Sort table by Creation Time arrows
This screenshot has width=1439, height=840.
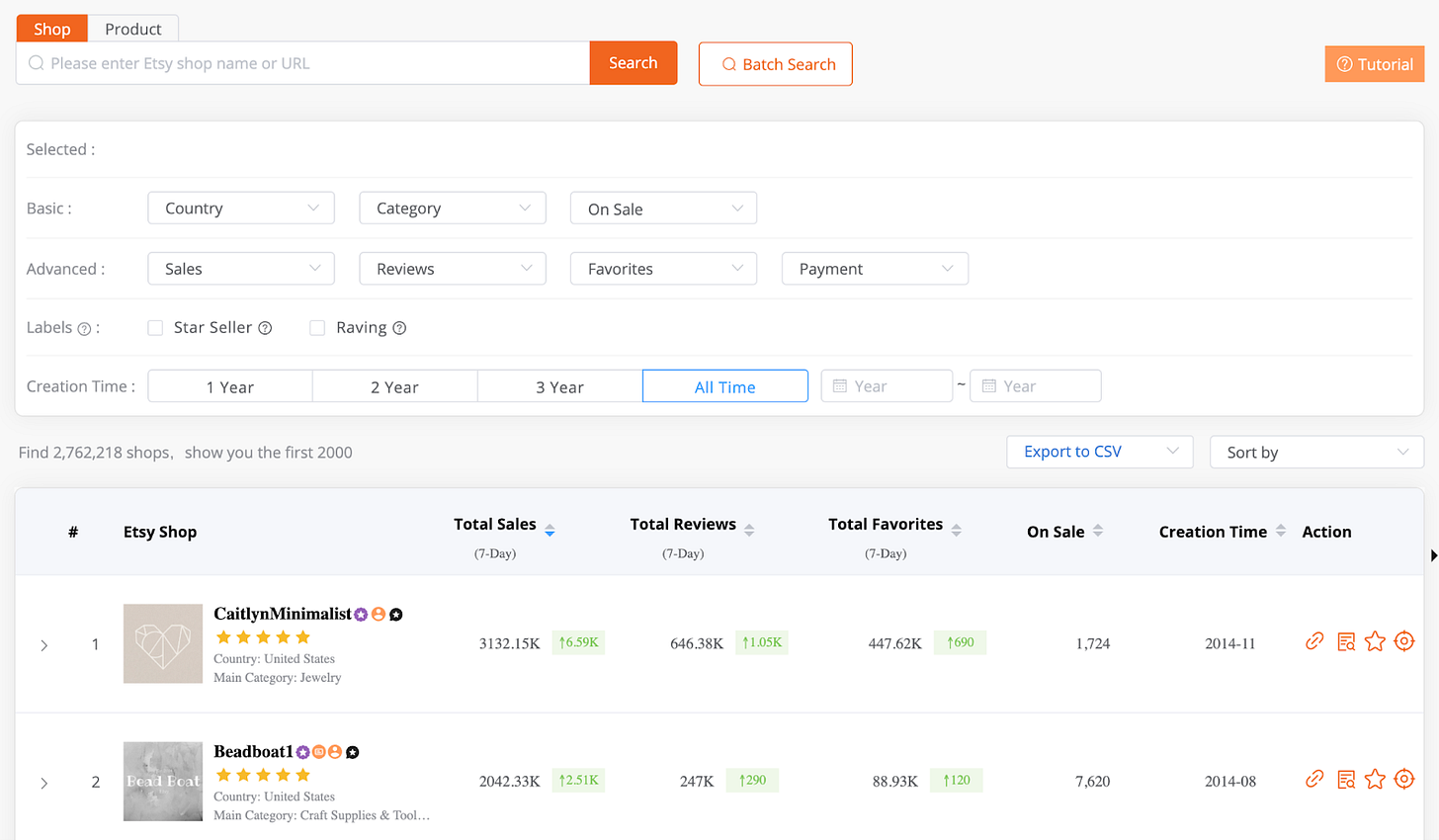coord(1281,531)
